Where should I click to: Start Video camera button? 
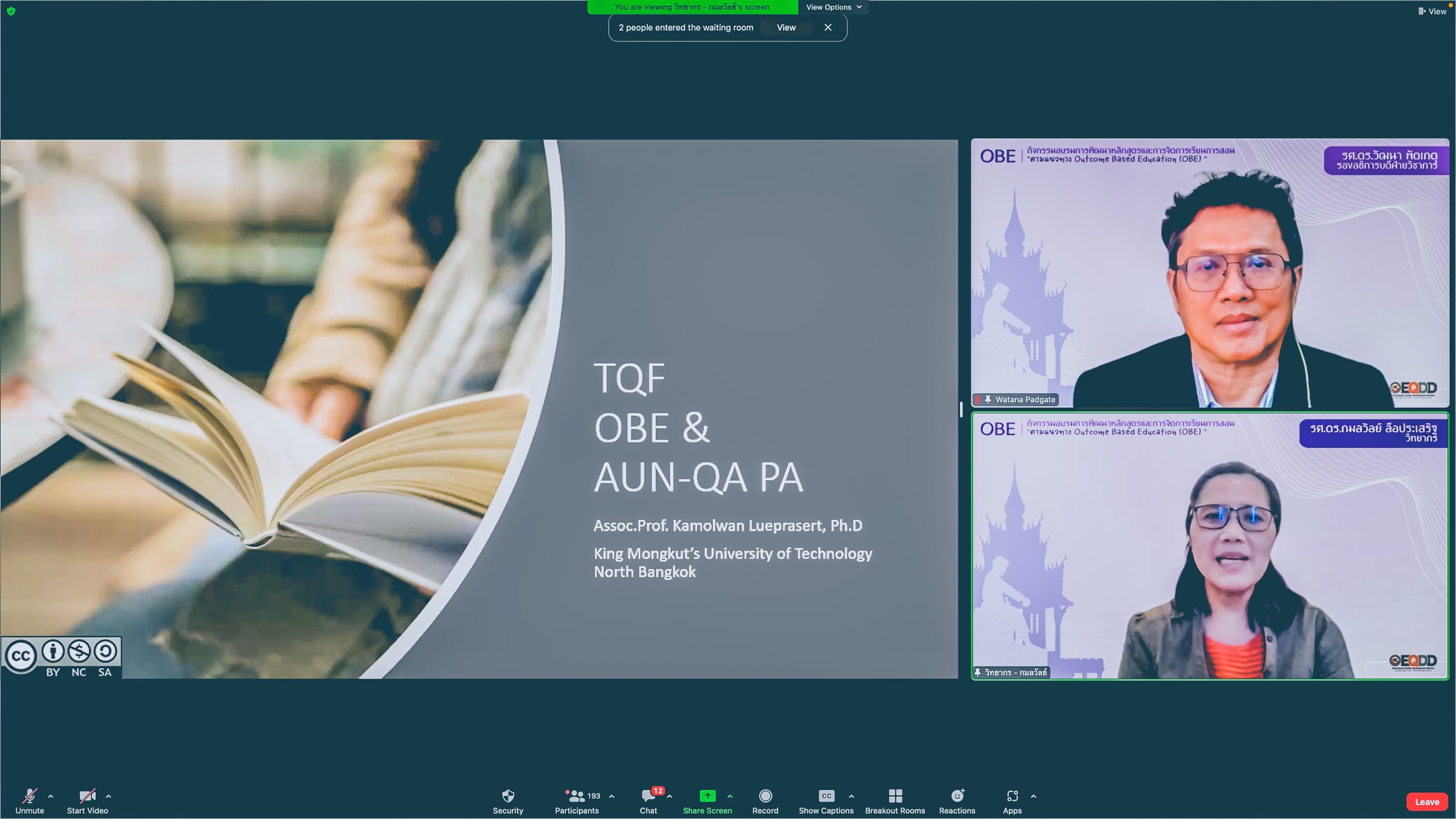tap(87, 801)
